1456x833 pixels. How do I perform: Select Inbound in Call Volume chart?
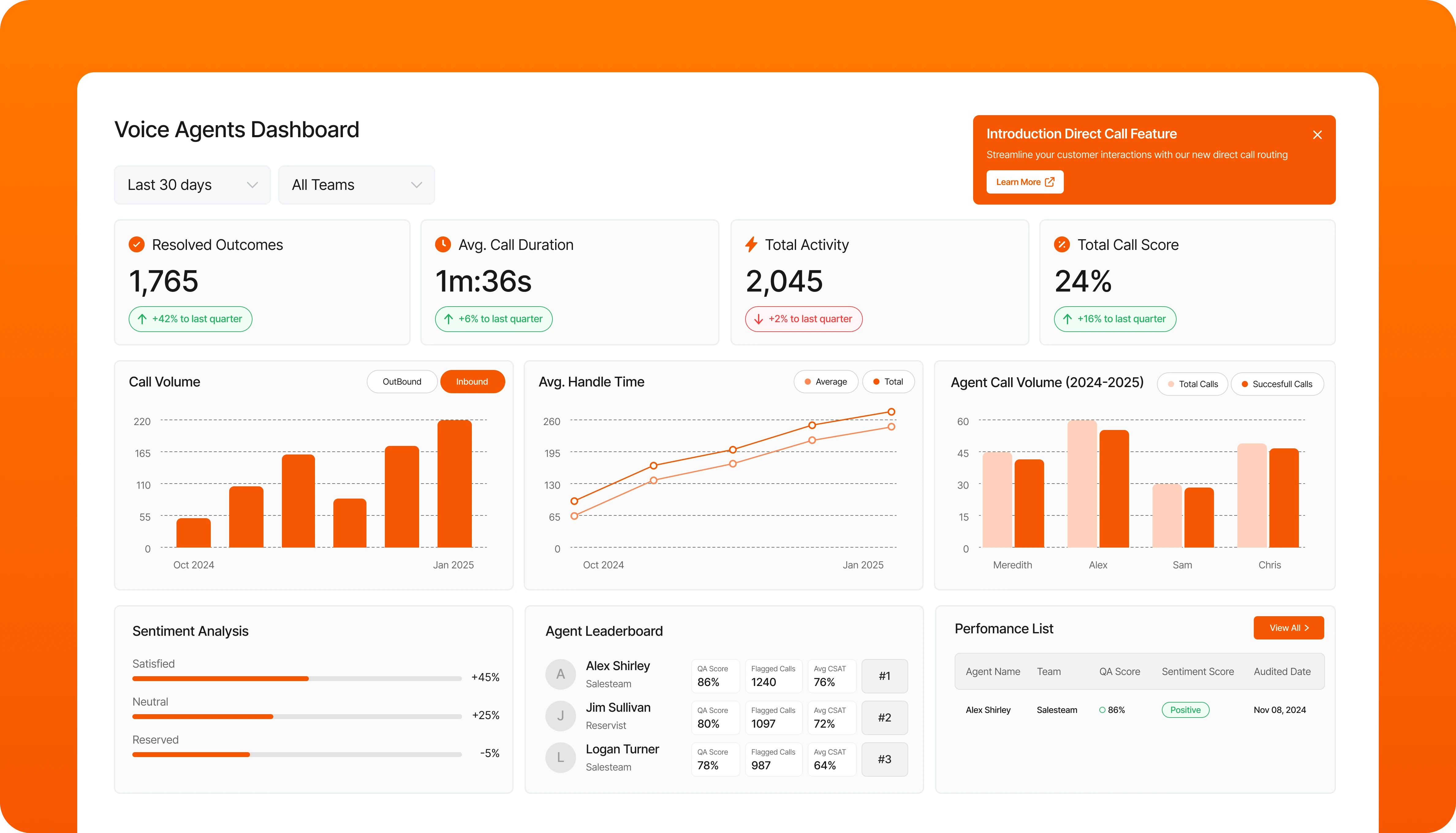[x=472, y=382]
